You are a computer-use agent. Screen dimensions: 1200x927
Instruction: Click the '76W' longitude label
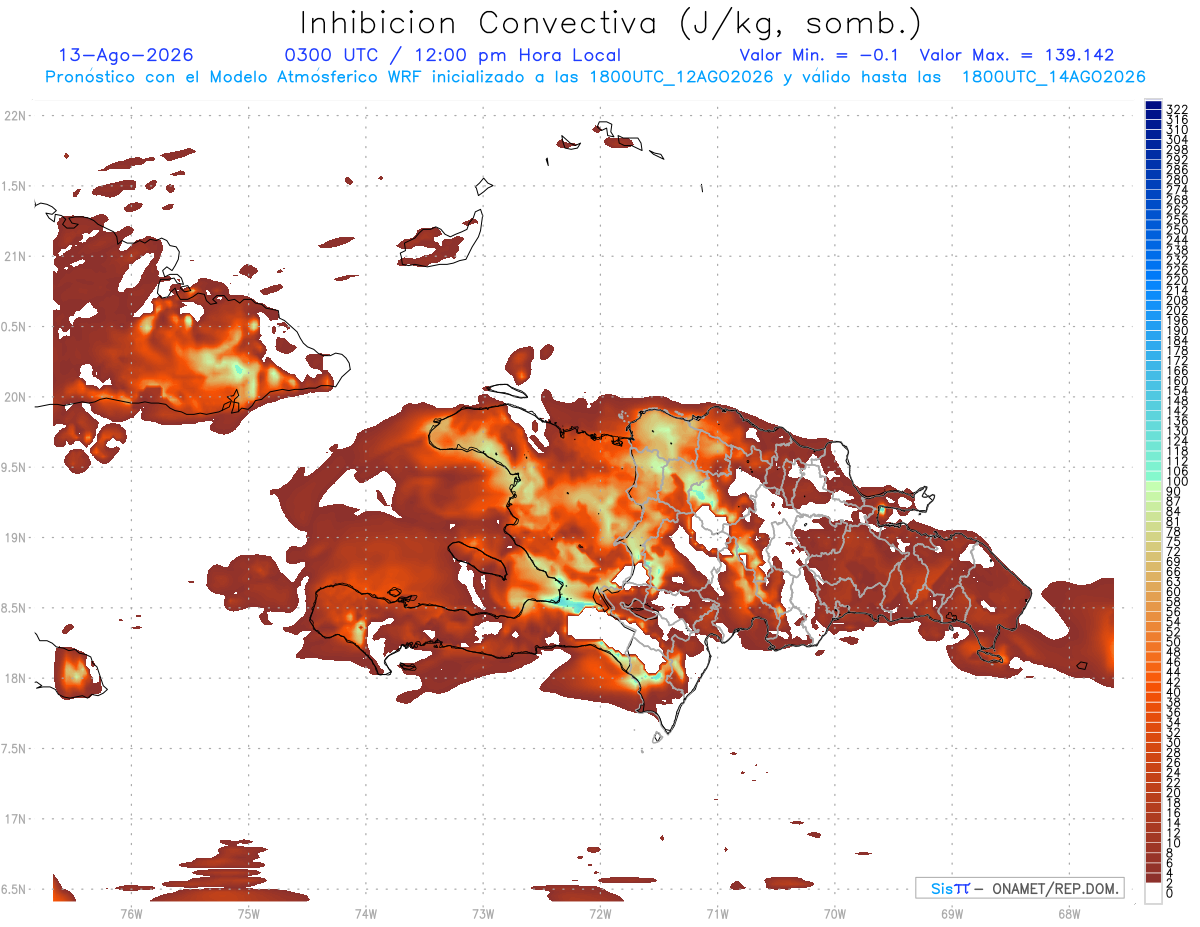tap(132, 913)
